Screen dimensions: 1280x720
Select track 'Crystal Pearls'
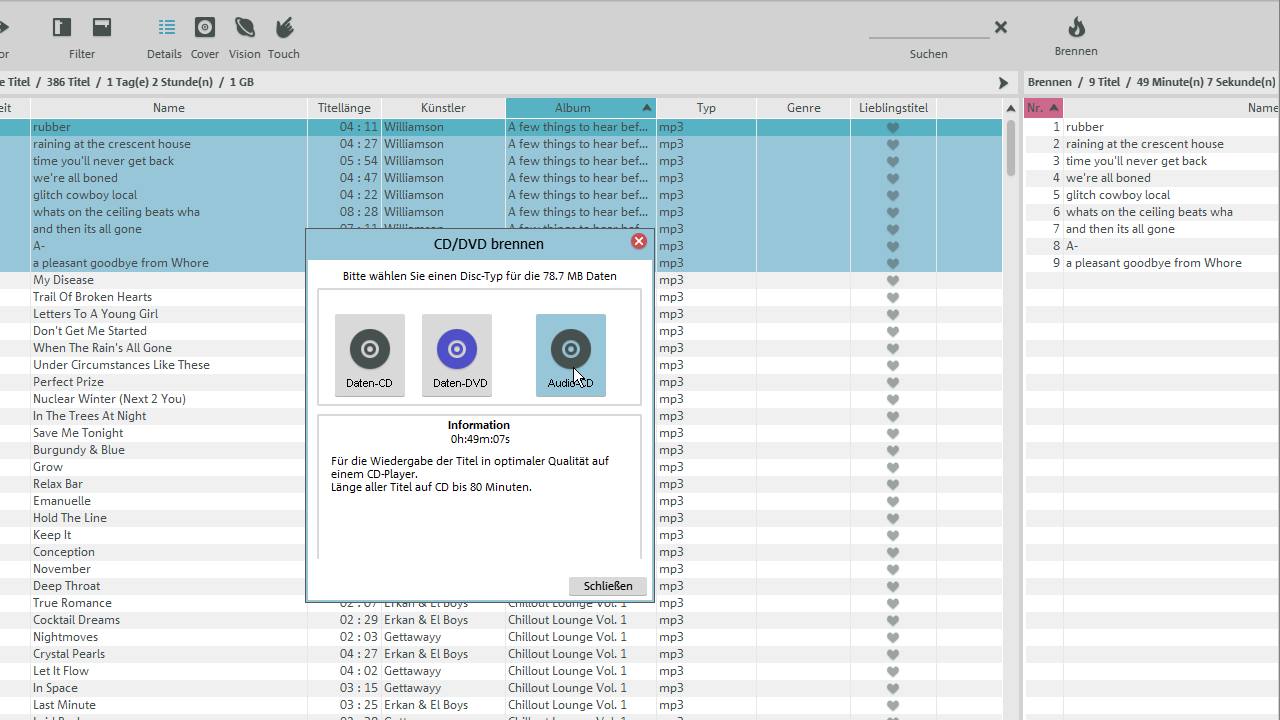[69, 654]
